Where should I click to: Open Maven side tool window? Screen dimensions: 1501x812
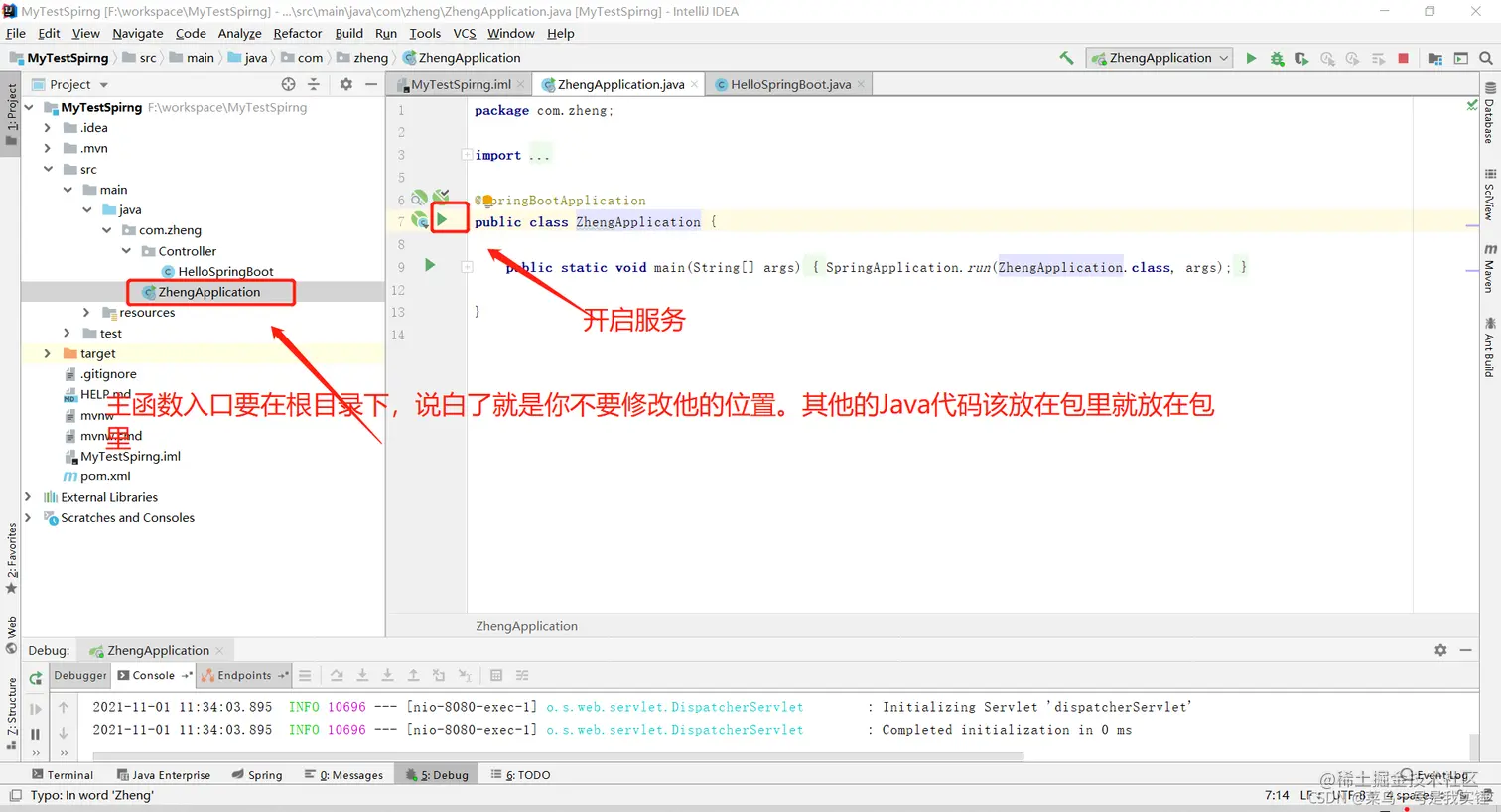coord(1489,269)
